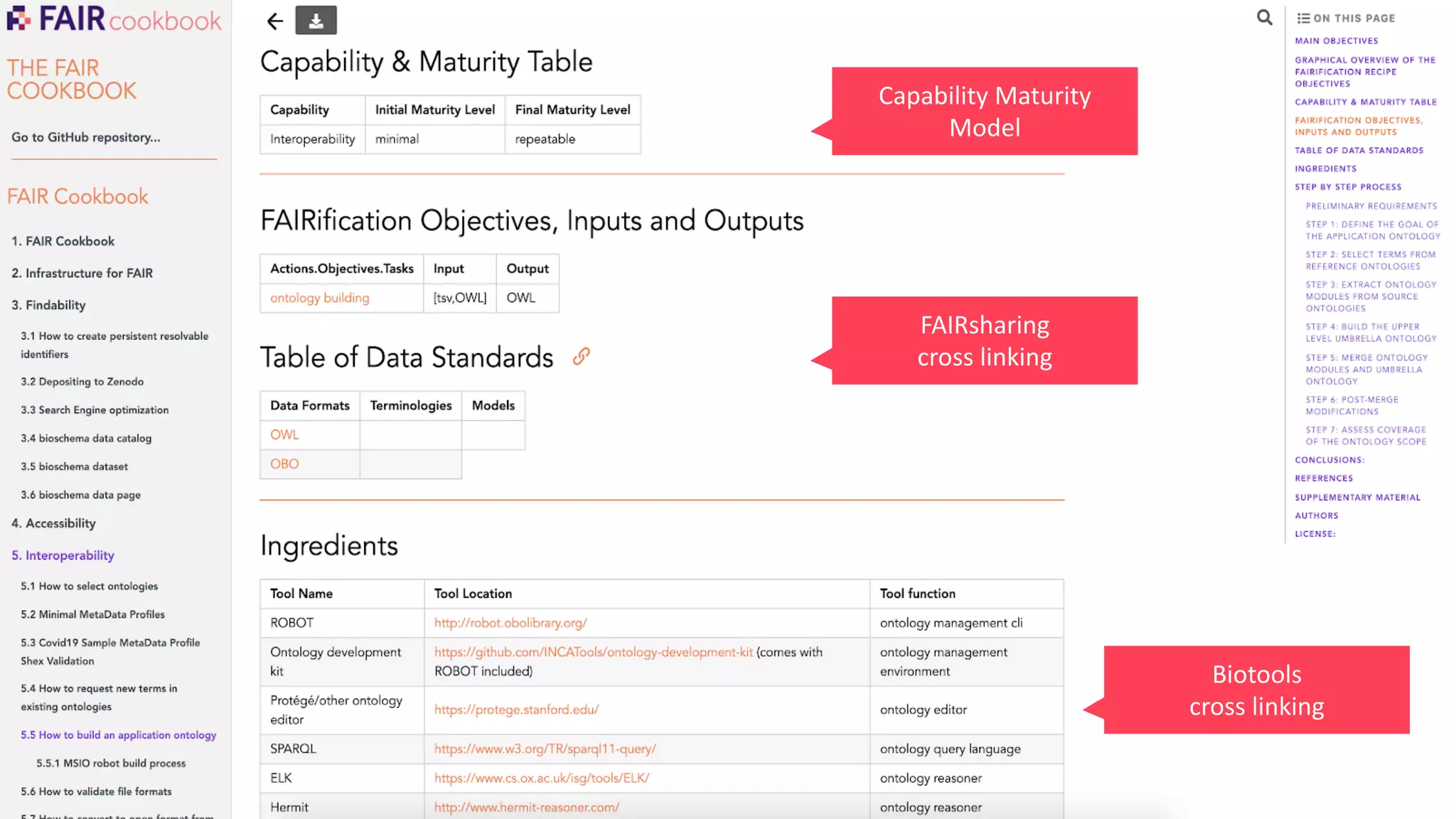The width and height of the screenshot is (1456, 819).
Task: Click the OWL data format link
Action: coord(284,434)
